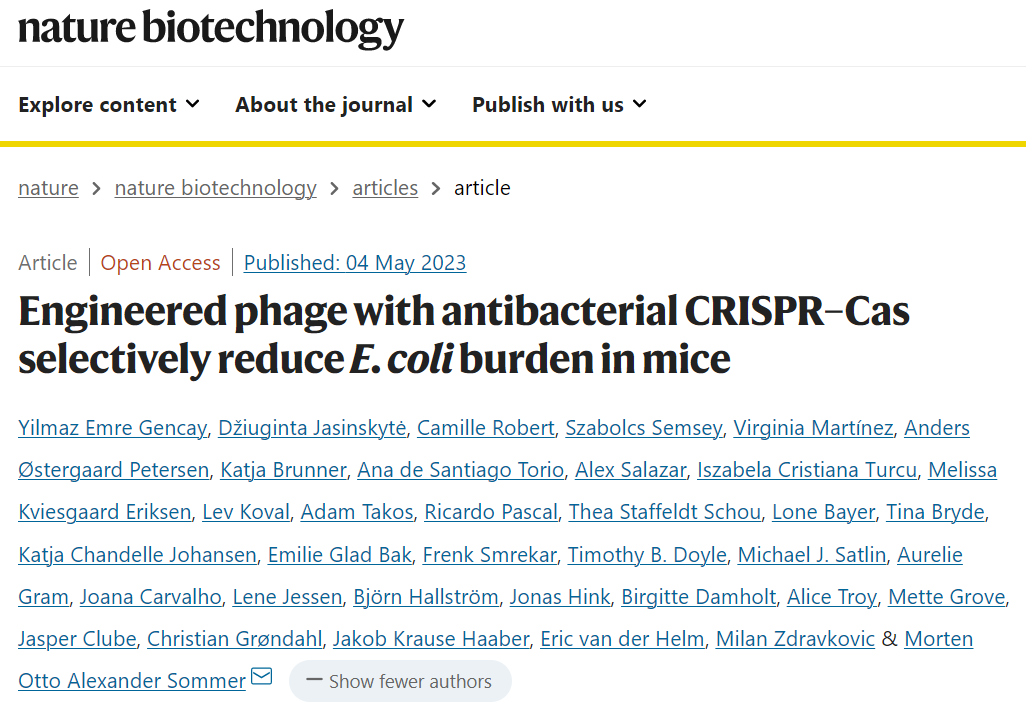1026x708 pixels.
Task: Go to the nature breadcrumb link
Action: 48,188
